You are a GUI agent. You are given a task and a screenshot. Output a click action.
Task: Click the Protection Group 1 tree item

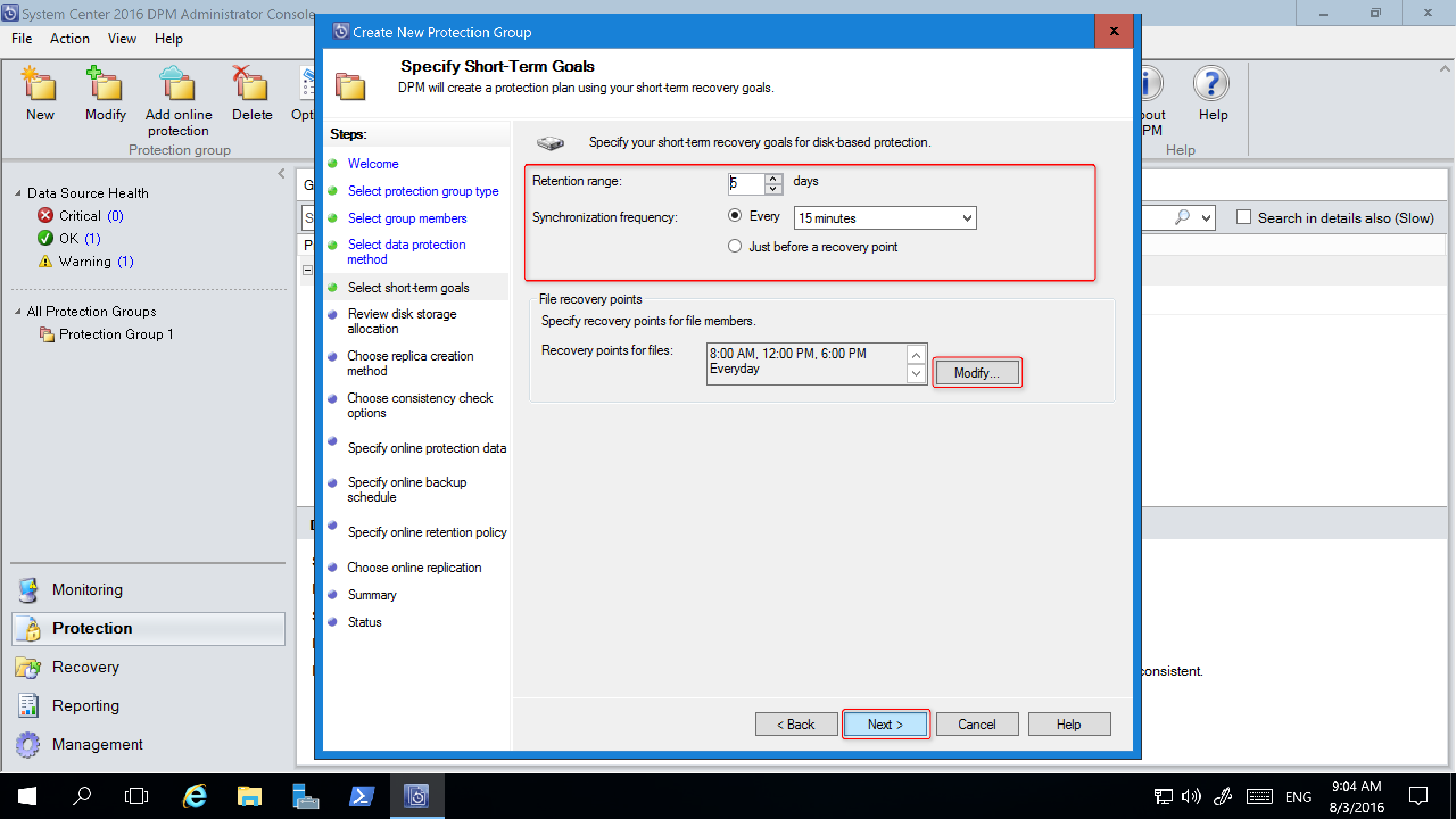pyautogui.click(x=117, y=334)
